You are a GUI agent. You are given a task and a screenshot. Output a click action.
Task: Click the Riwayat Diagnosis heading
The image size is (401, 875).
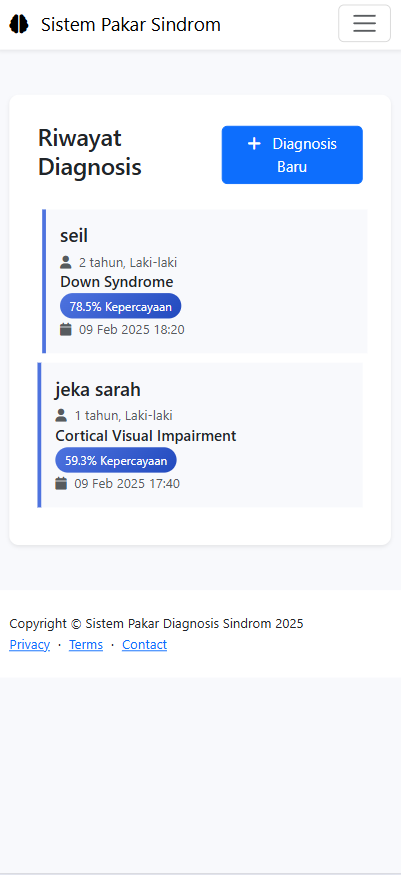(90, 152)
